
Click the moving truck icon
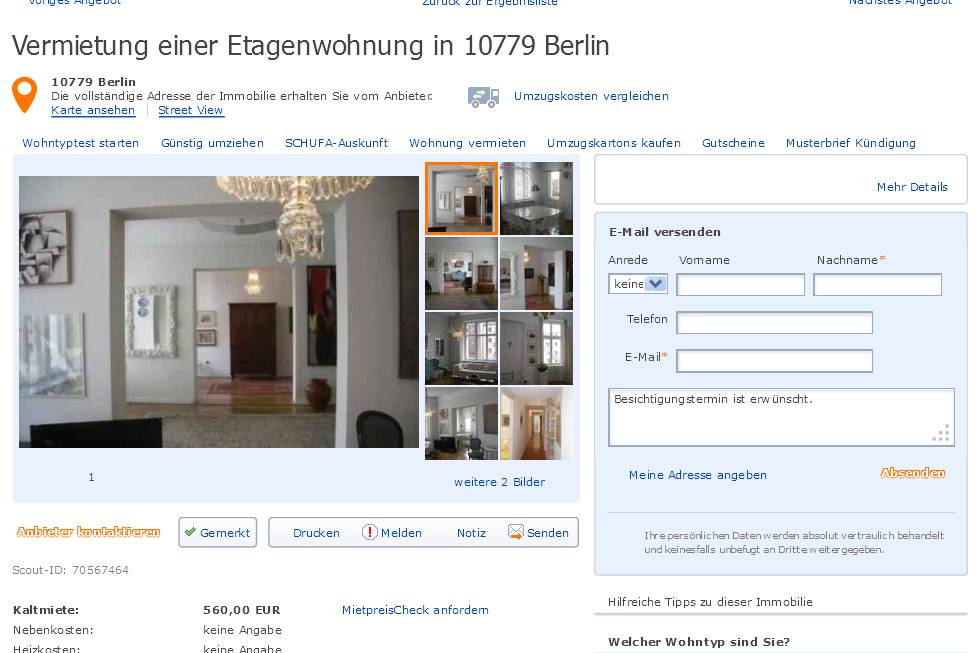tap(484, 97)
